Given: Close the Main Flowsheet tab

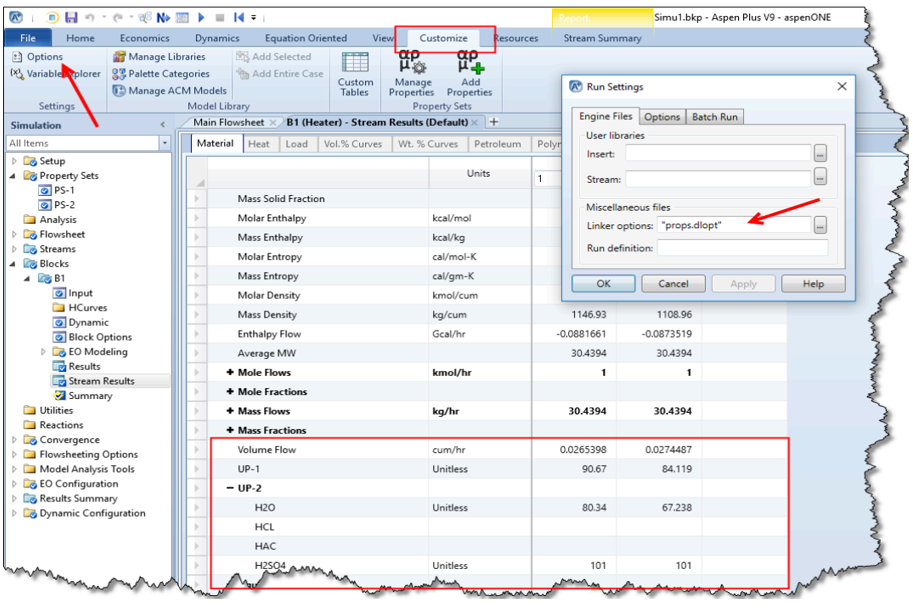Looking at the screenshot, I should coord(273,122).
